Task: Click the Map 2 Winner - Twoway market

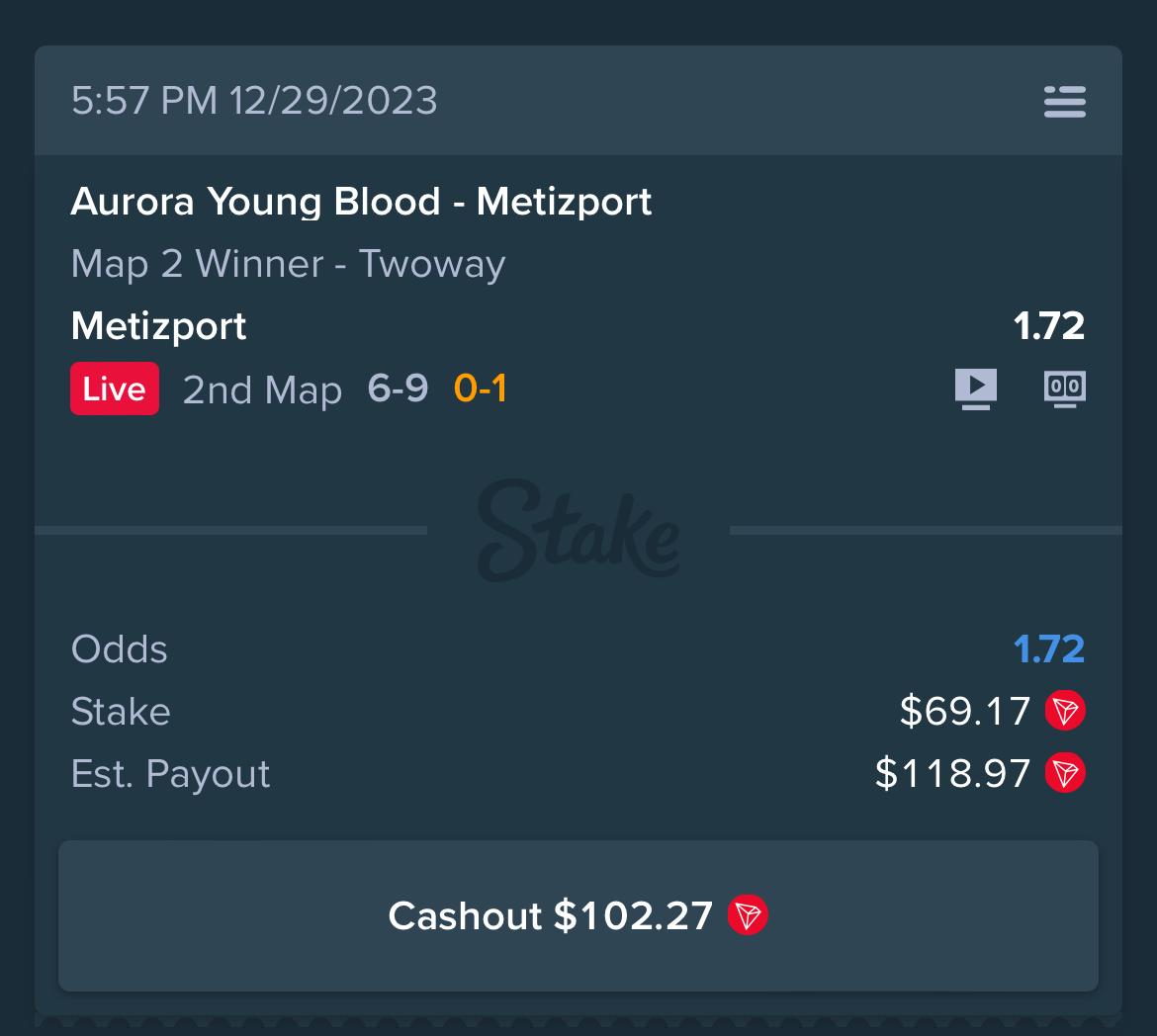Action: 288,264
